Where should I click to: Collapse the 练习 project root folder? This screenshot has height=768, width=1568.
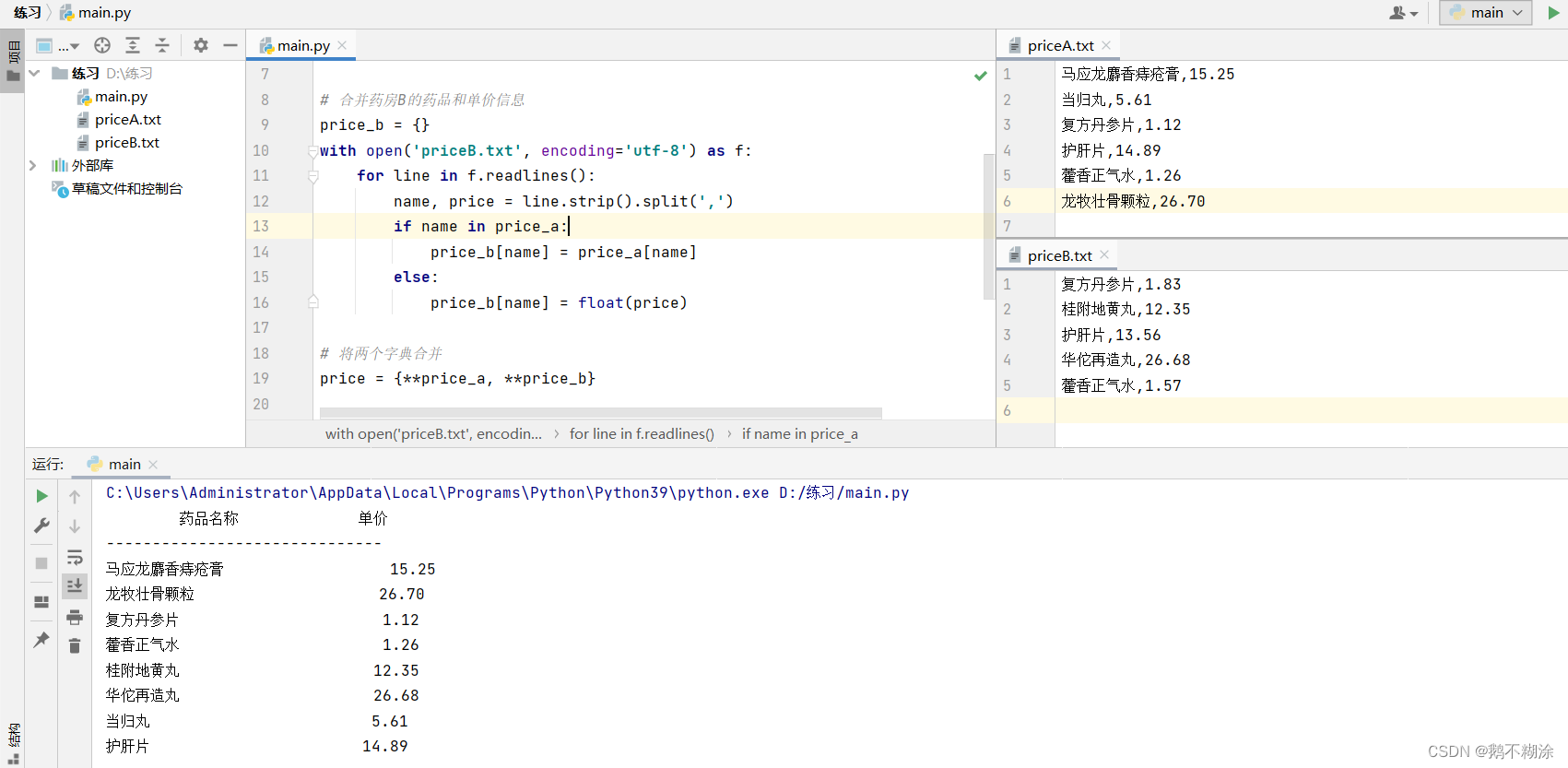34,73
